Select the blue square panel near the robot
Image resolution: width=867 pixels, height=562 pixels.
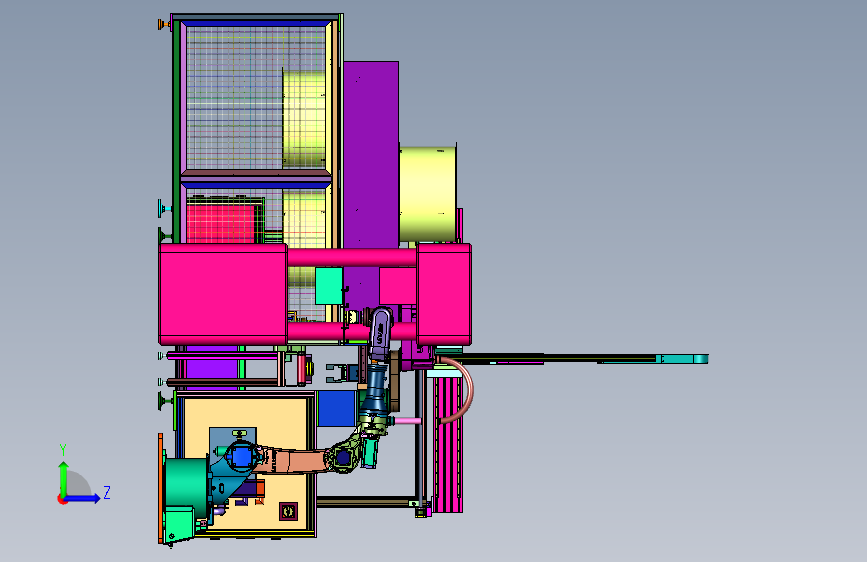(x=336, y=409)
